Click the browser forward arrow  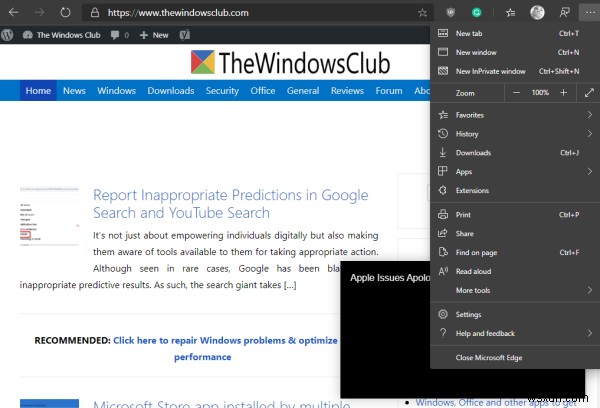point(39,13)
